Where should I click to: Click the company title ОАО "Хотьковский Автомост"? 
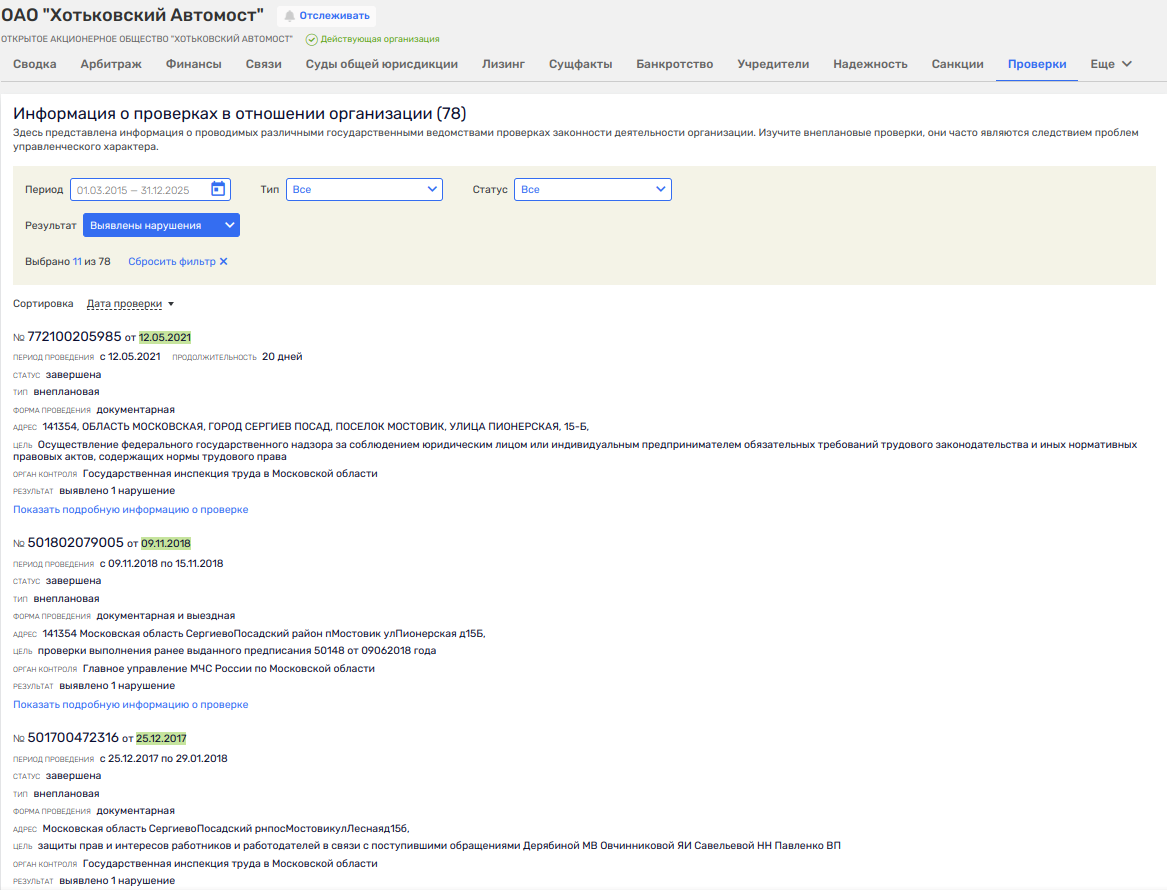(x=132, y=15)
